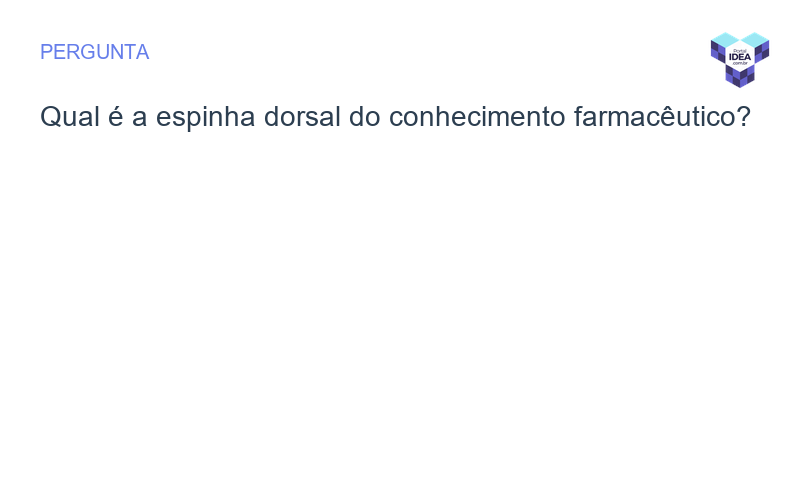The height and width of the screenshot is (500, 800).
Task: Click the light blue top-right cube face
Action: tap(755, 39)
